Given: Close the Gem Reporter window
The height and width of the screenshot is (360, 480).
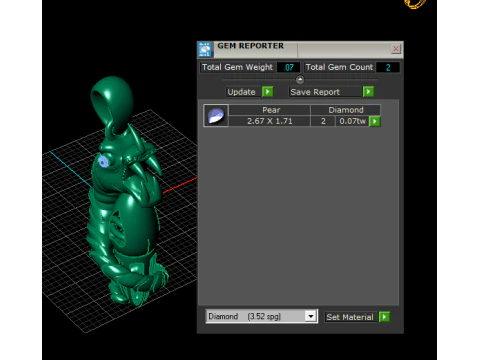Looking at the screenshot, I should [396, 49].
